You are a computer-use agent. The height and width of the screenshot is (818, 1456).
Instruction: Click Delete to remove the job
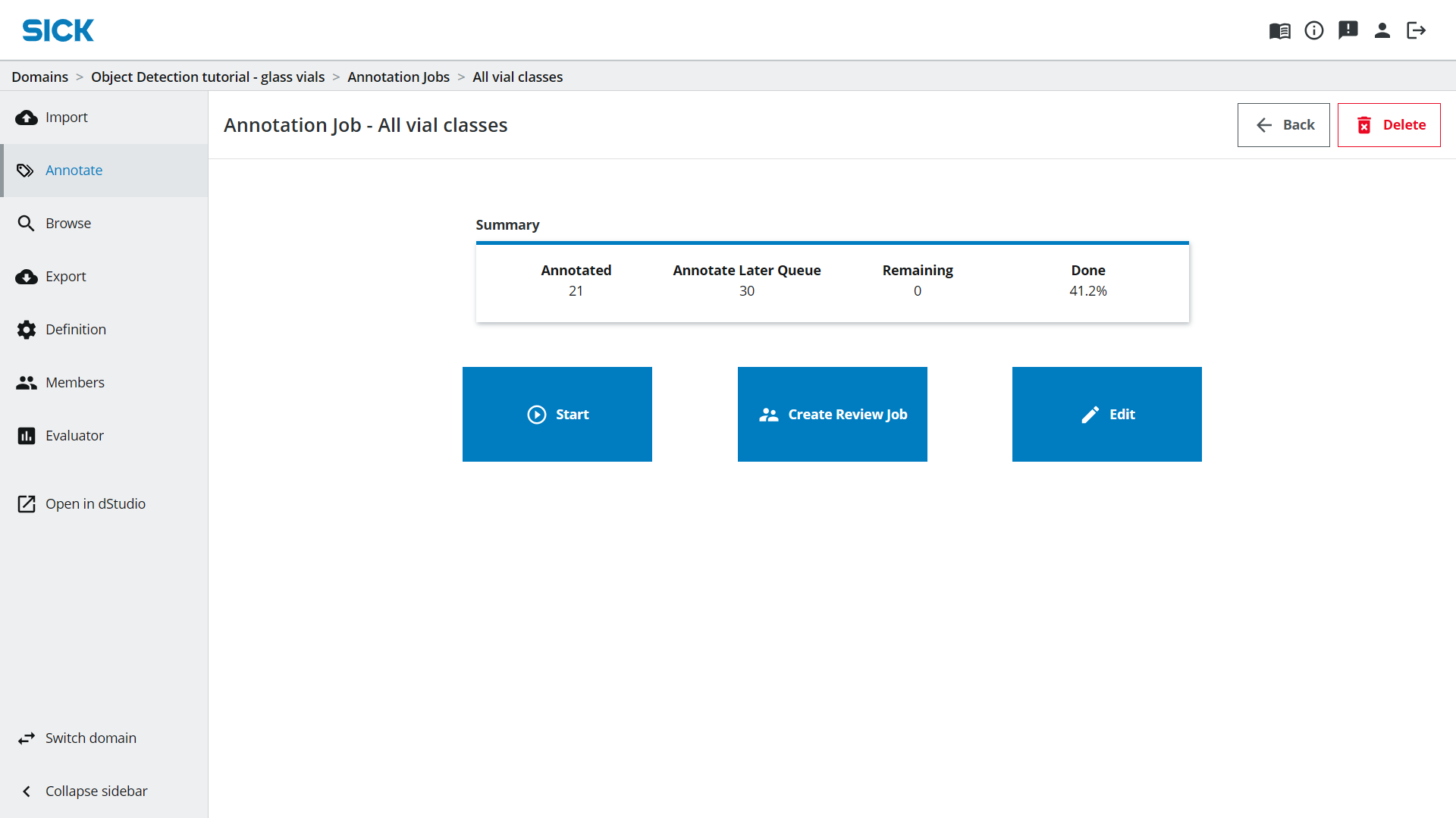(x=1389, y=124)
